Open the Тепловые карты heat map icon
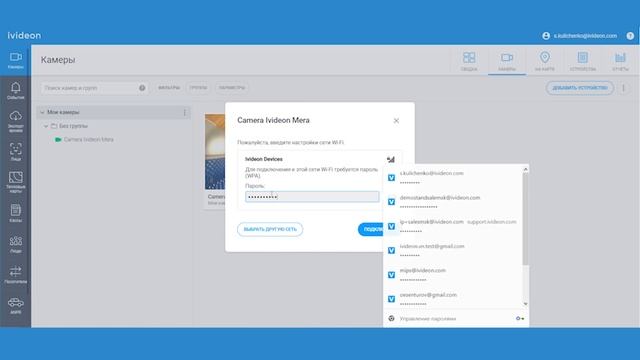 tap(16, 182)
